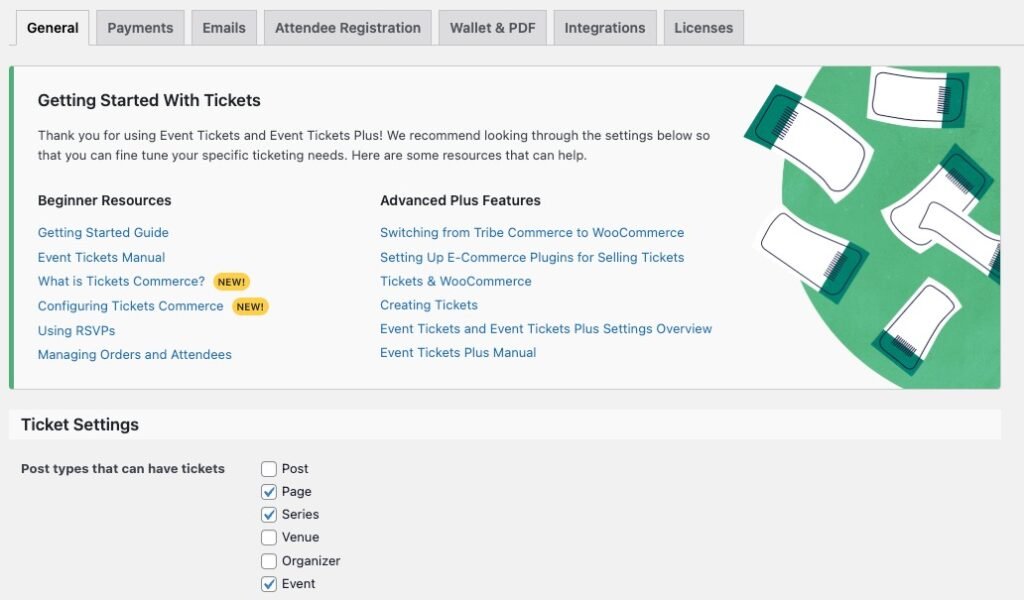
Task: Open the Event Tickets Manual
Action: pos(100,256)
